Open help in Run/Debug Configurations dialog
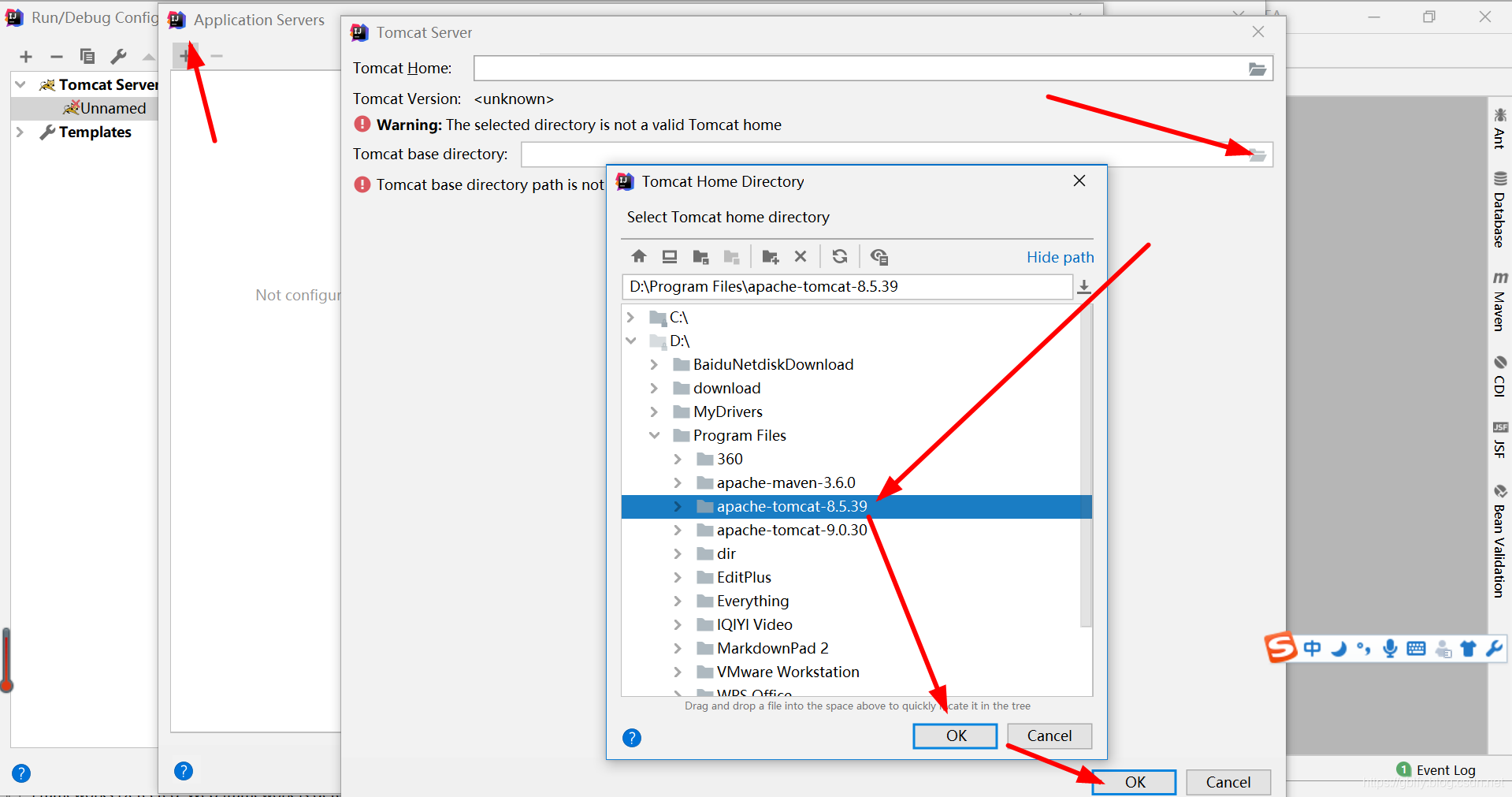Image resolution: width=1512 pixels, height=797 pixels. click(x=21, y=773)
